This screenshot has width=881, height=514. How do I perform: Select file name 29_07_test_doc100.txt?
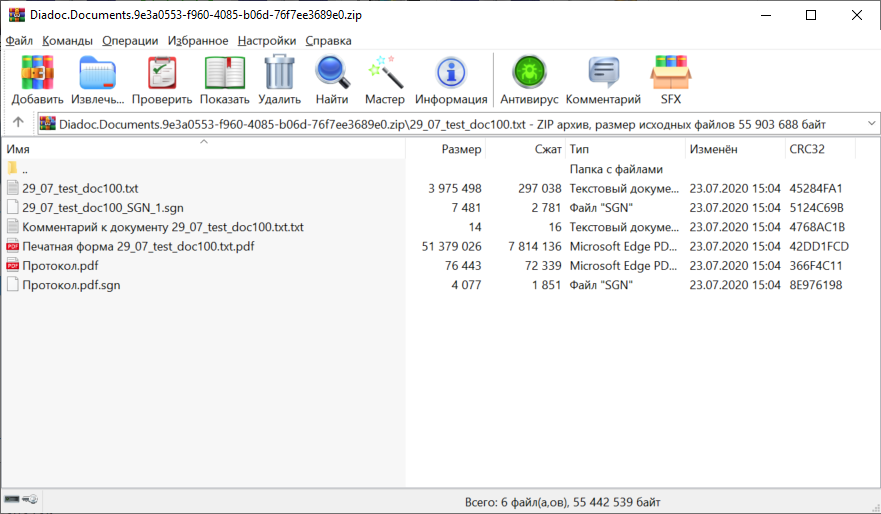coord(80,188)
